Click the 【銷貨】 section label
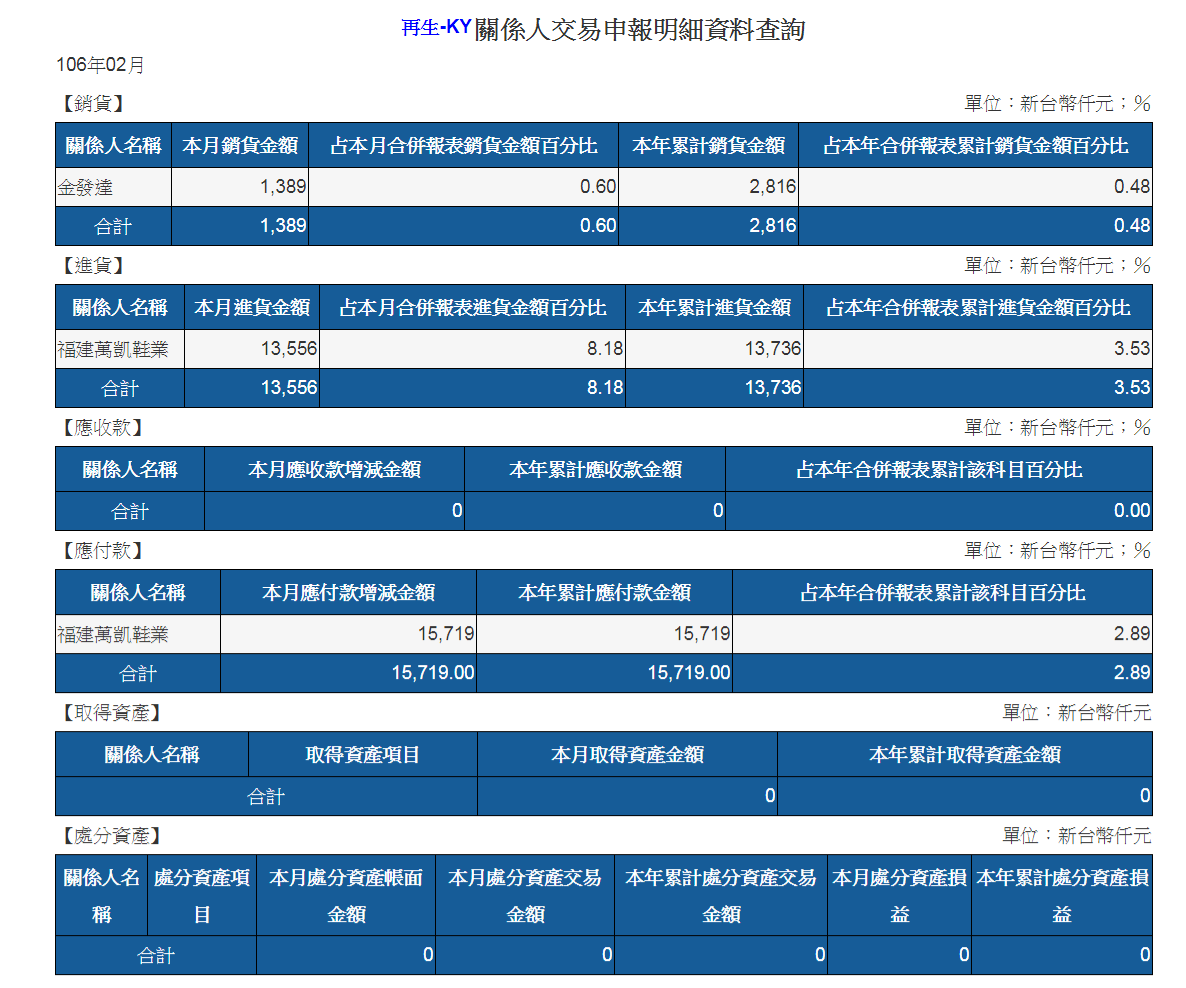Image resolution: width=1186 pixels, height=988 pixels. [x=92, y=104]
